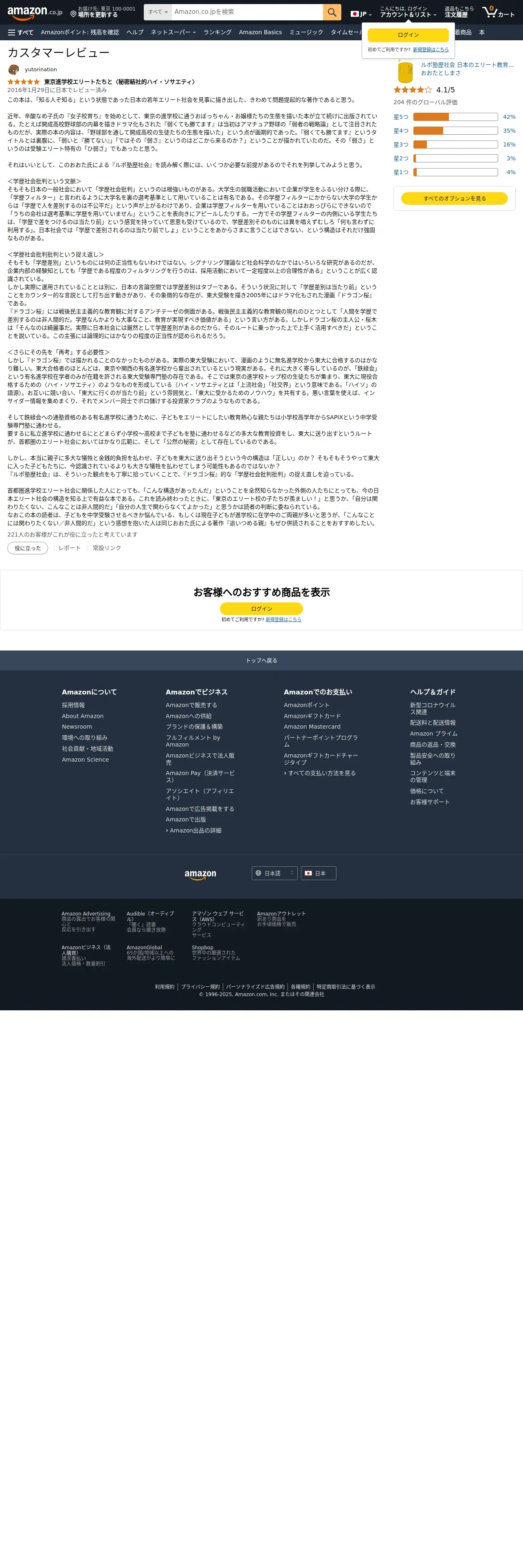Select ランキング in navigation bar
This screenshot has height=1568, width=523.
tap(218, 32)
